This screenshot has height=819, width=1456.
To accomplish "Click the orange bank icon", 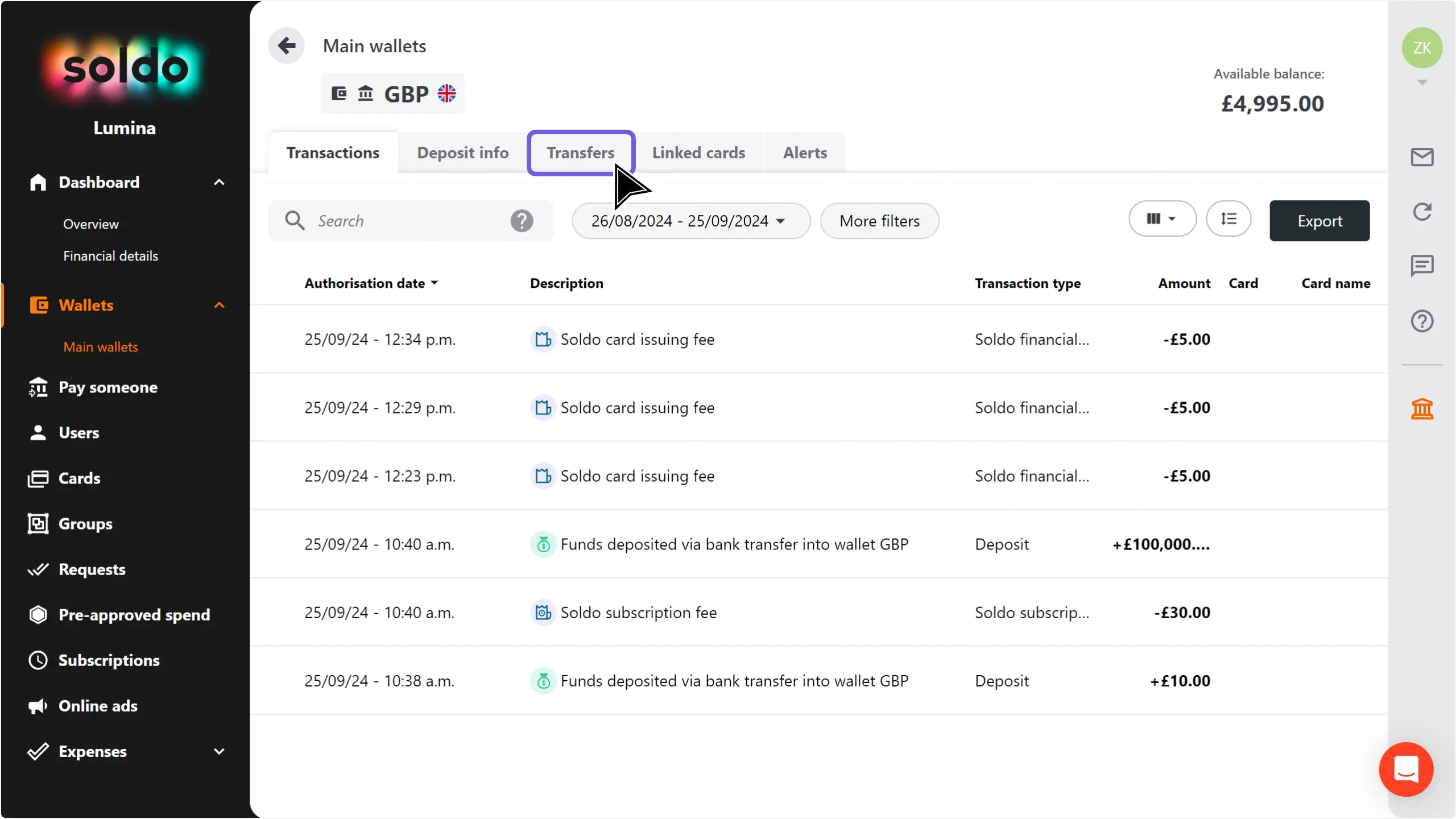I will pyautogui.click(x=1422, y=408).
